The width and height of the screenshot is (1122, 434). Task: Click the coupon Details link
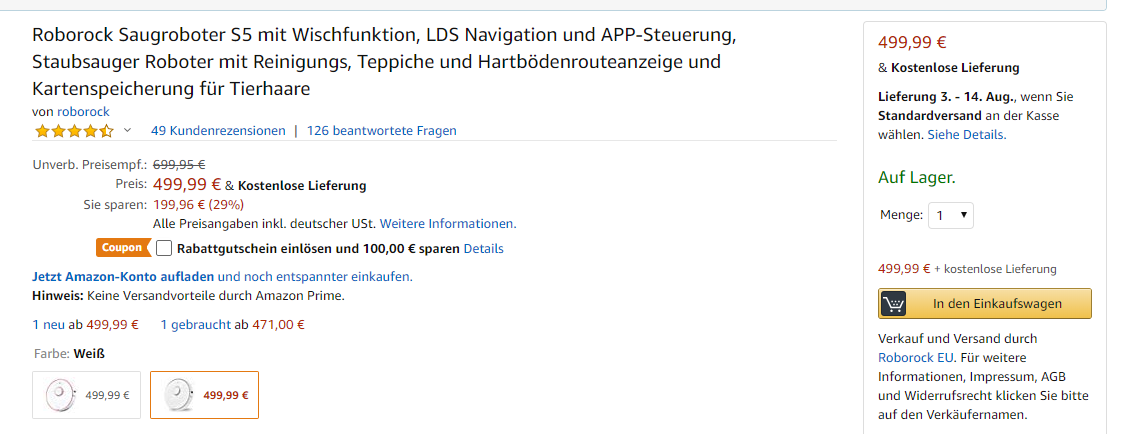coord(484,249)
